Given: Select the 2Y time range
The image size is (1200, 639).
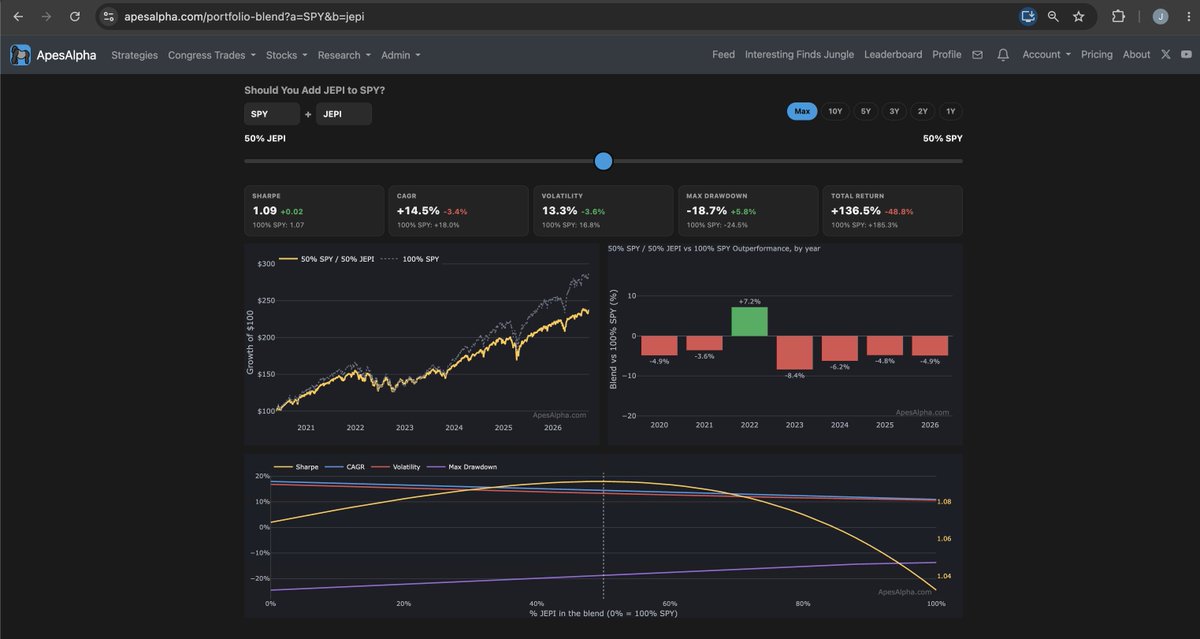Looking at the screenshot, I should (922, 112).
